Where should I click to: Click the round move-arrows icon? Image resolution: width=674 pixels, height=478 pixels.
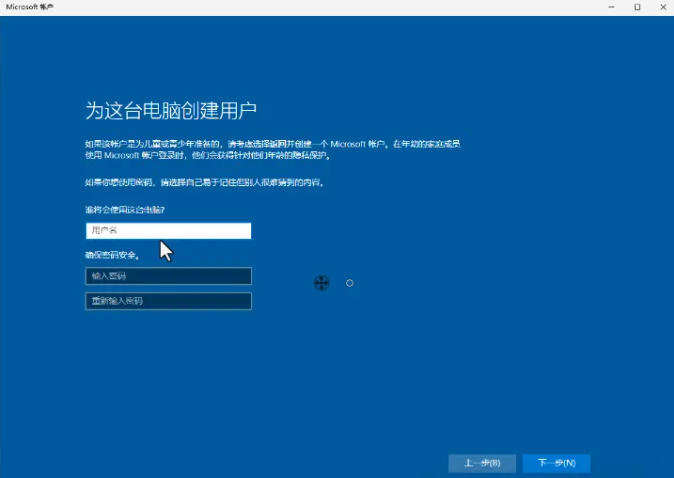[x=322, y=284]
